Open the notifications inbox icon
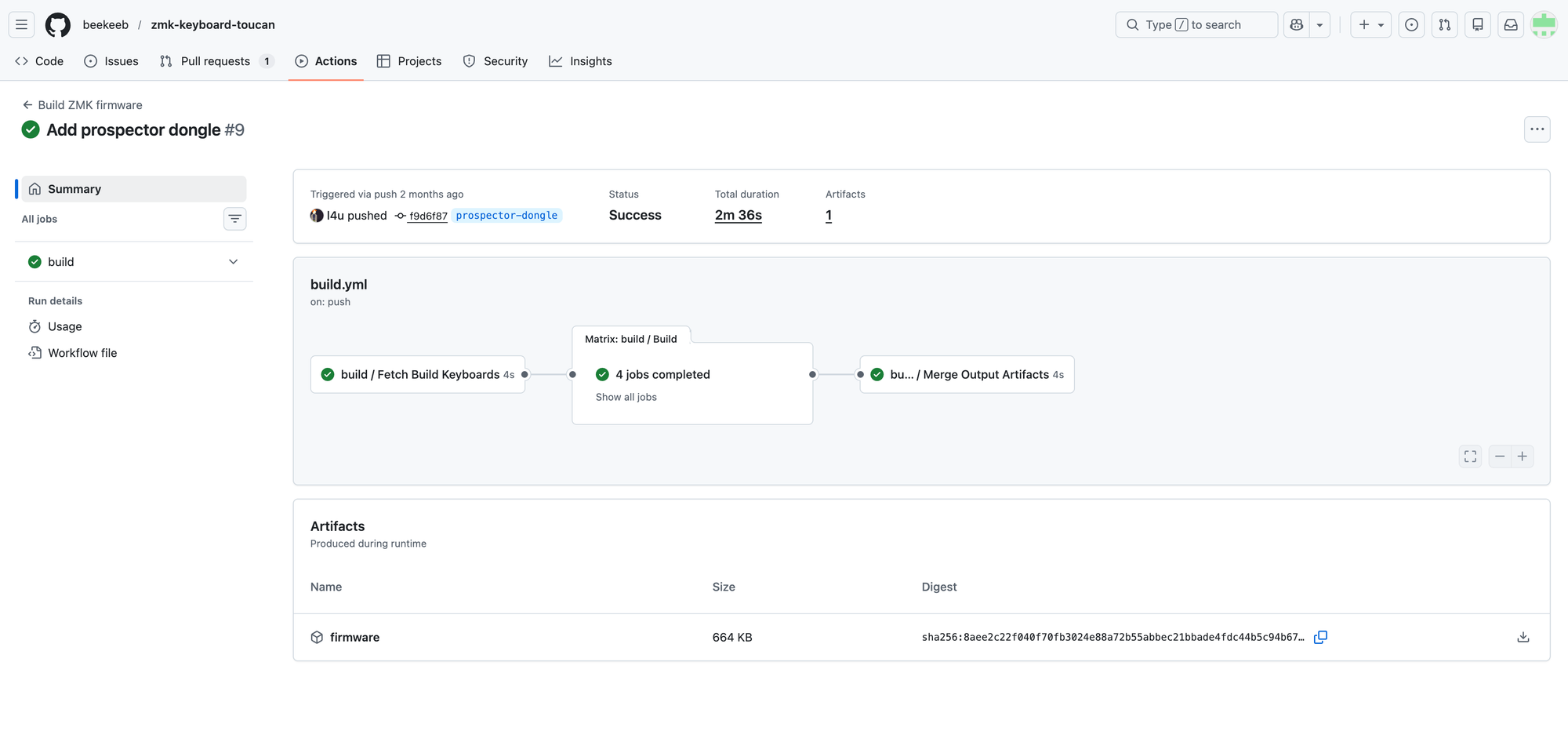 1510,25
